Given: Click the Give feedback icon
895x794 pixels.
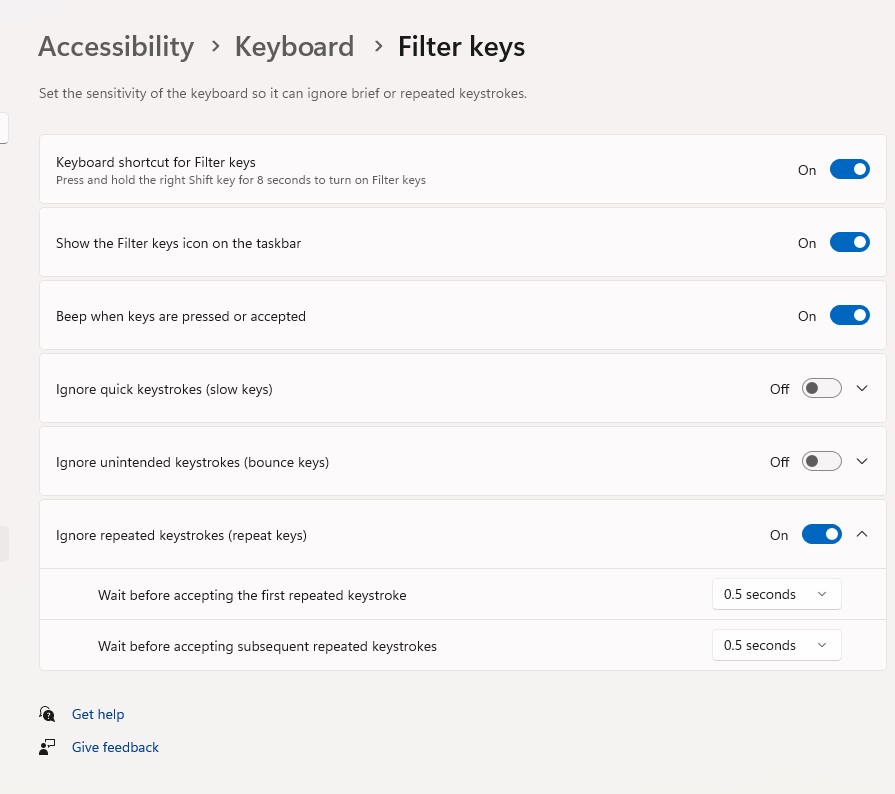Looking at the screenshot, I should pyautogui.click(x=47, y=747).
